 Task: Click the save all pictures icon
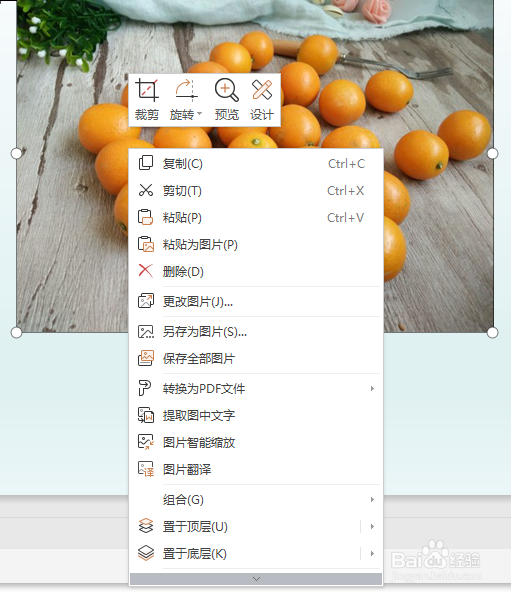pos(146,358)
